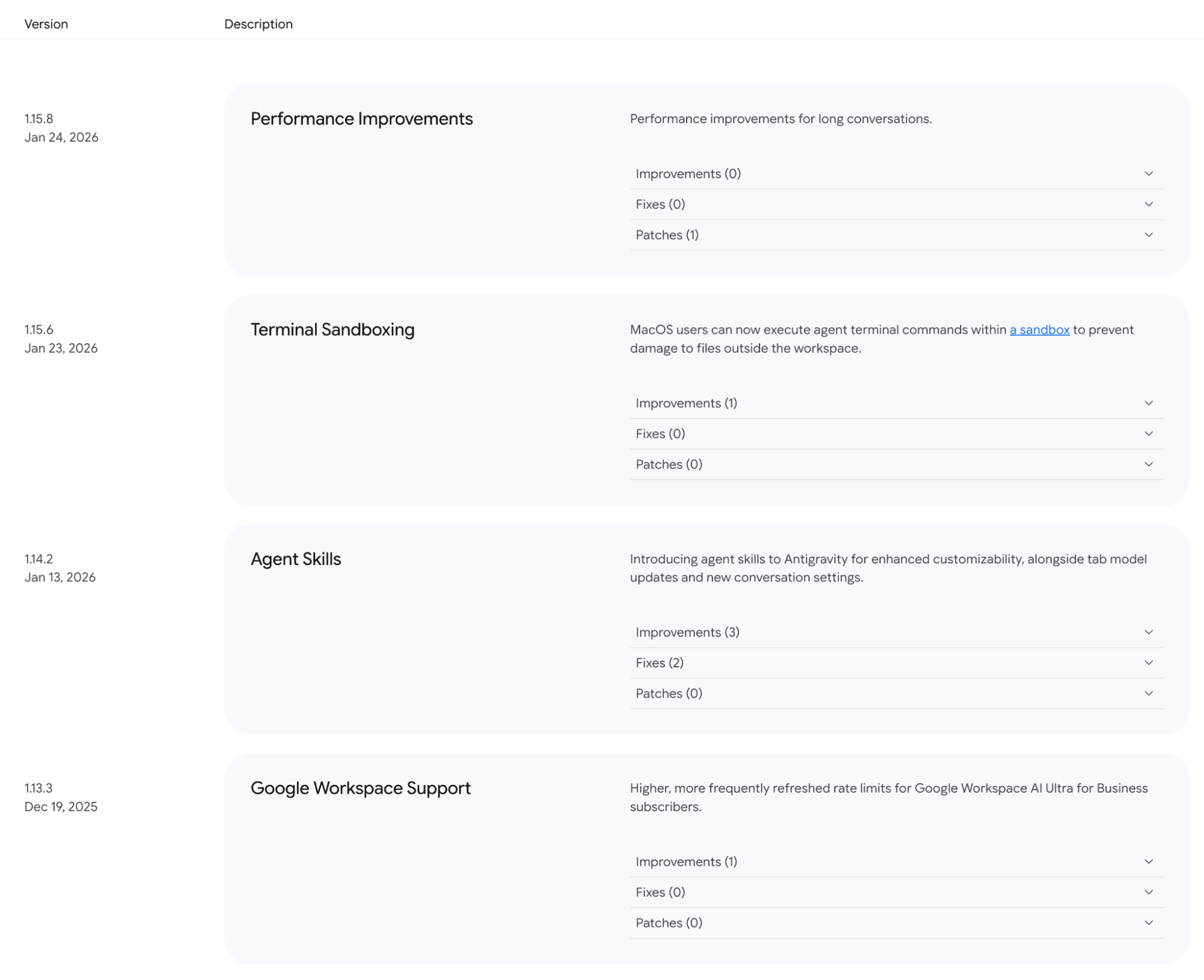Expand Improvements (1) for Google Workspace Support
This screenshot has height=980, width=1204.
click(x=895, y=862)
